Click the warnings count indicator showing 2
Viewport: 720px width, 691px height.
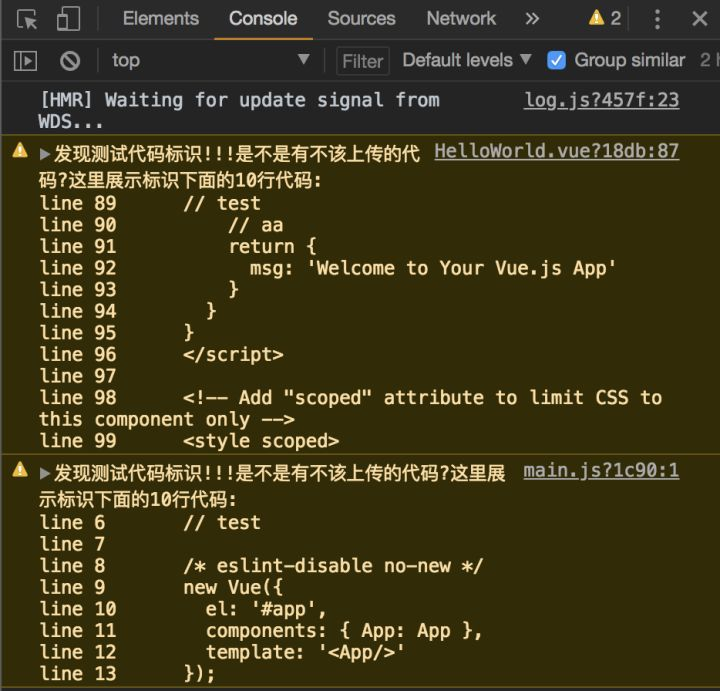604,18
